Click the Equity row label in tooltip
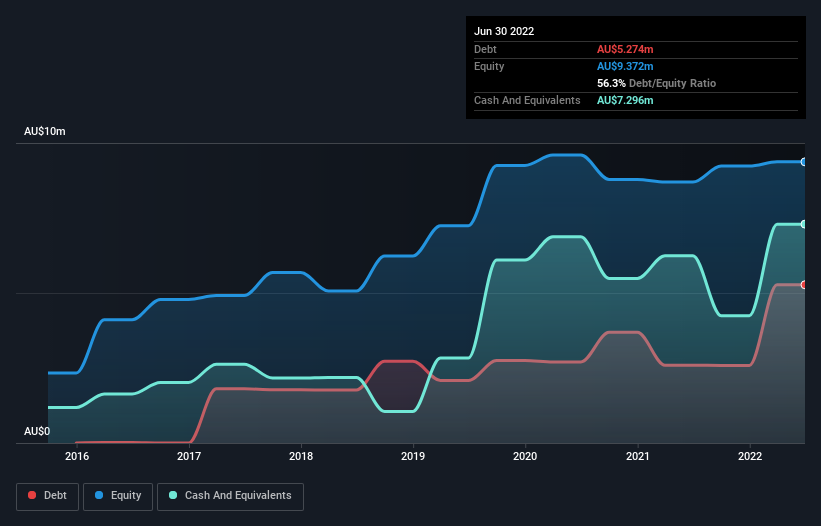Screen dimensions: 821x526 [489, 66]
